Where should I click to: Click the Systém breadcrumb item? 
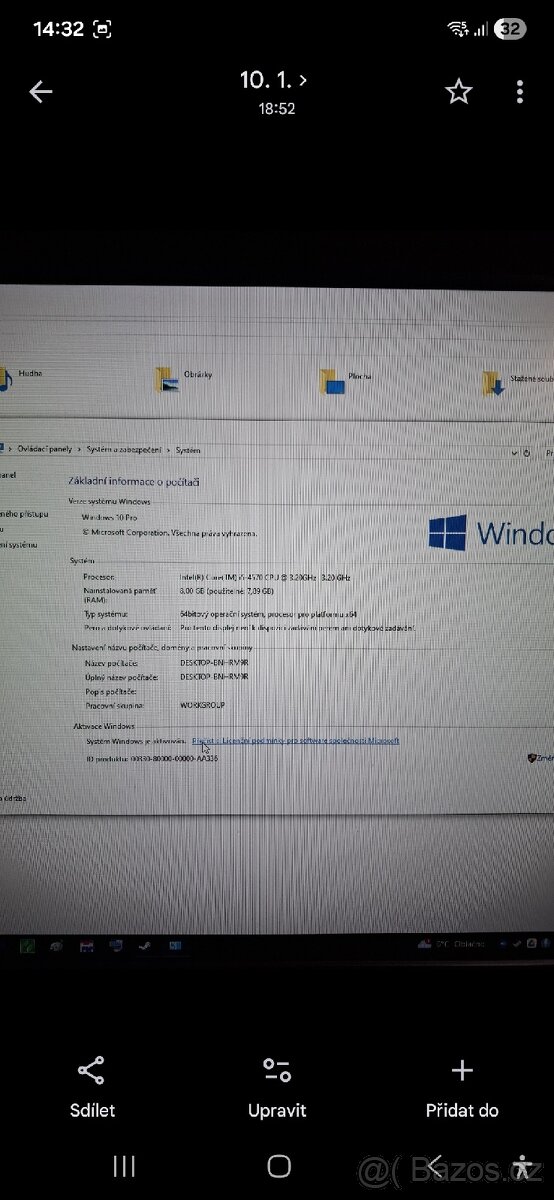188,450
